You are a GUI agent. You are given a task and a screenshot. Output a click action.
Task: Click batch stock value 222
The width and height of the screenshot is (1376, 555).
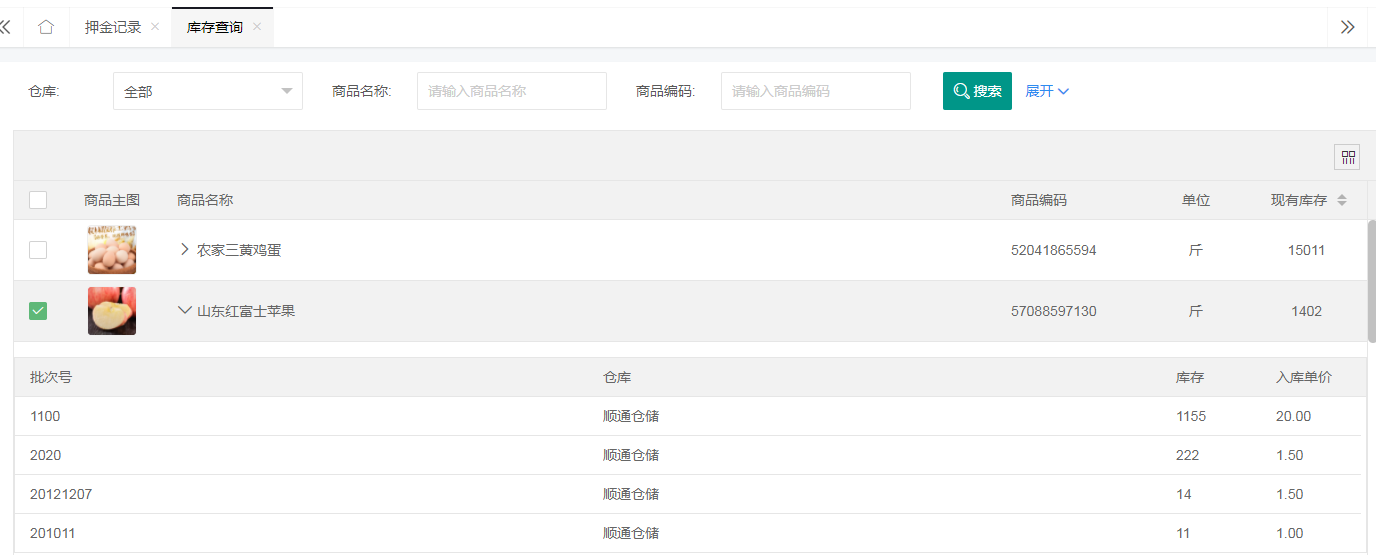coord(1187,455)
